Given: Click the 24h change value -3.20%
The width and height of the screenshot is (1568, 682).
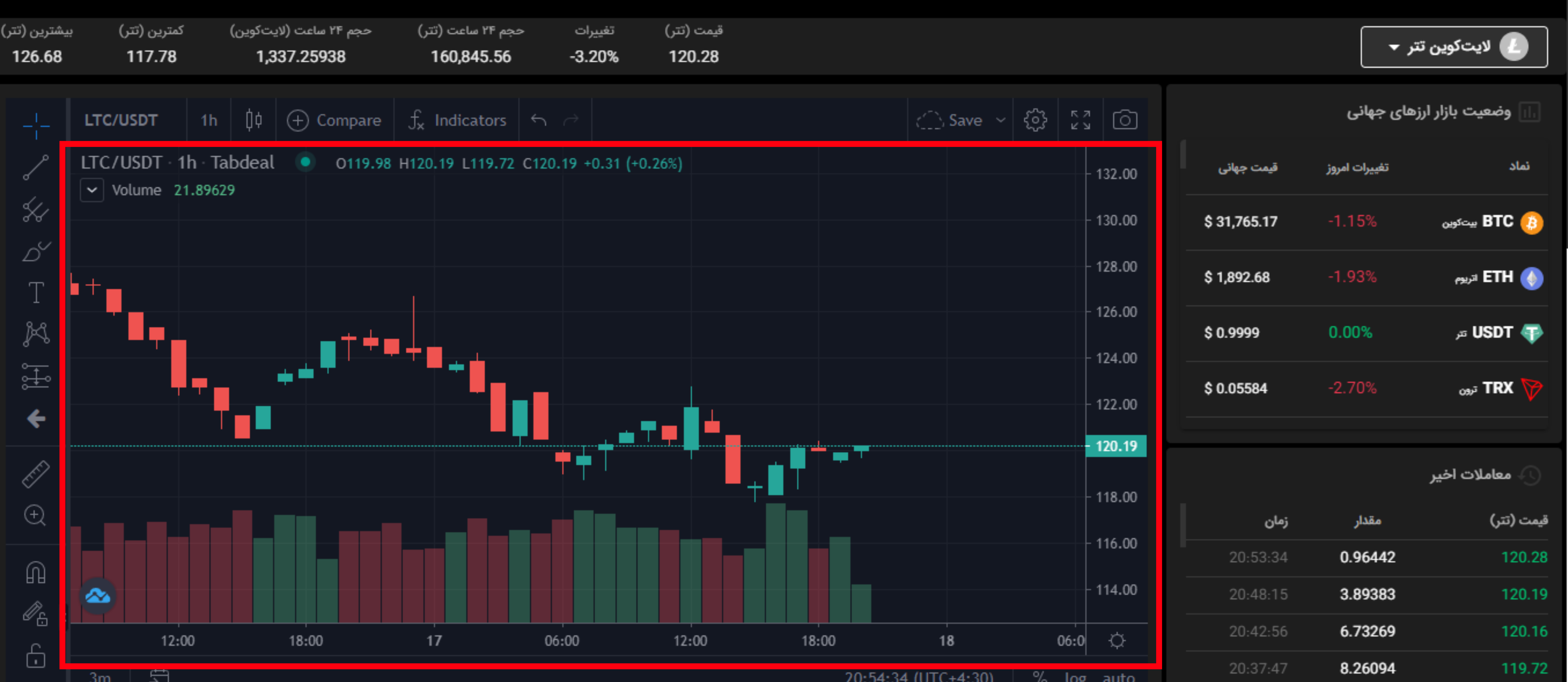Looking at the screenshot, I should [x=593, y=57].
